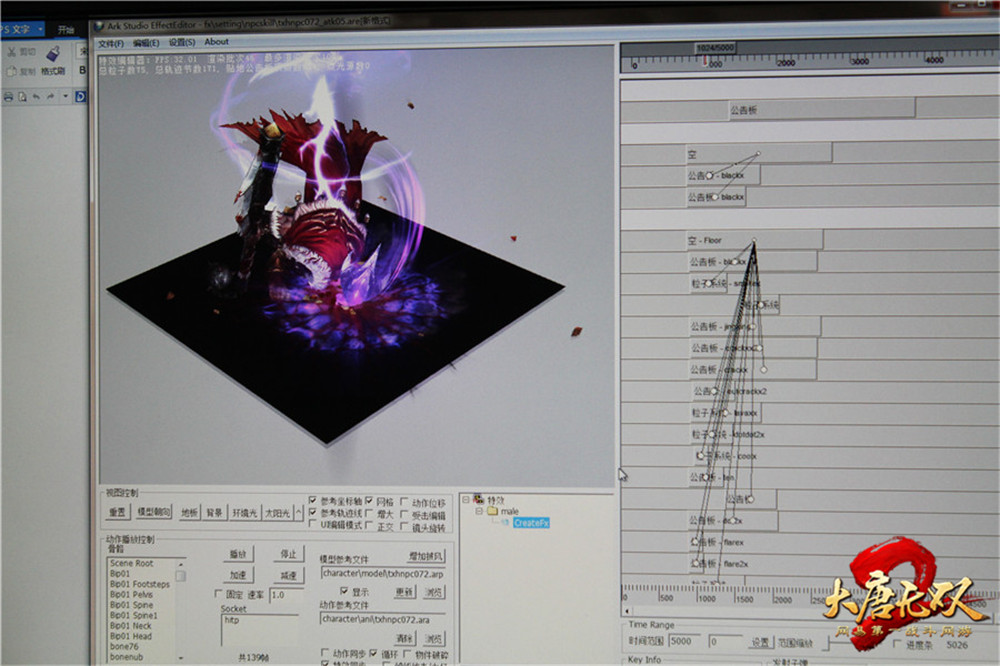Toggle 受击编辑 checkbox
This screenshot has height=666, width=1000.
404,515
